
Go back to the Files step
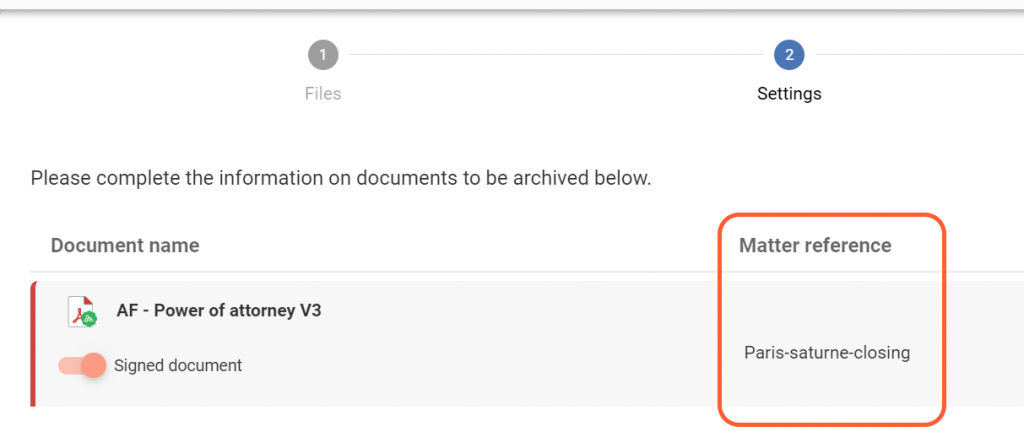coord(323,94)
